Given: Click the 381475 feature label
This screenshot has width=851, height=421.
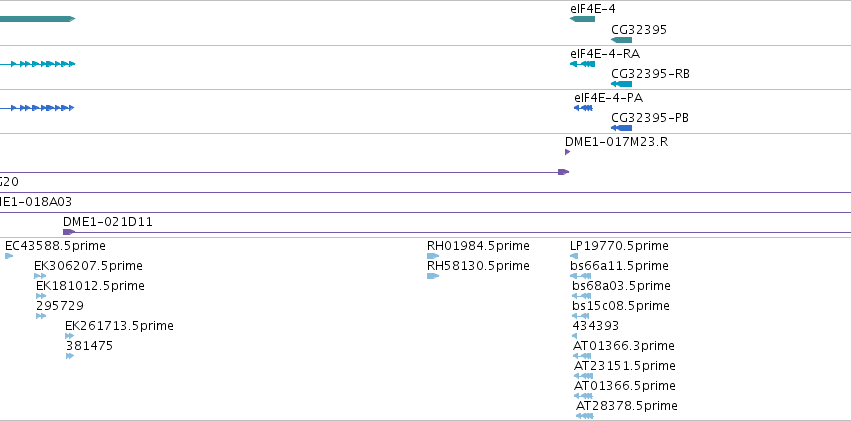Looking at the screenshot, I should click(90, 346).
